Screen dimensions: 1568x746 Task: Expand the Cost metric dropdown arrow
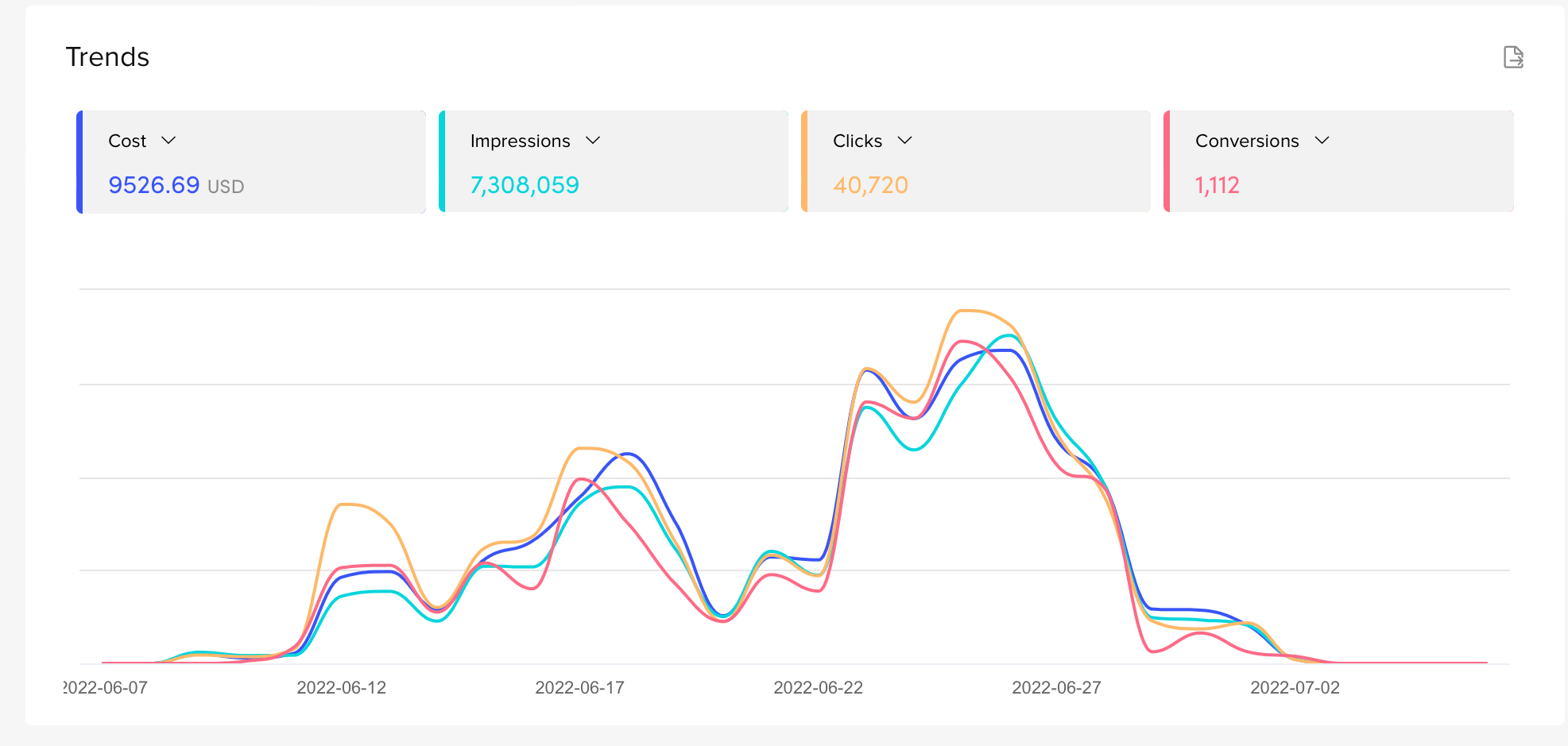[168, 141]
